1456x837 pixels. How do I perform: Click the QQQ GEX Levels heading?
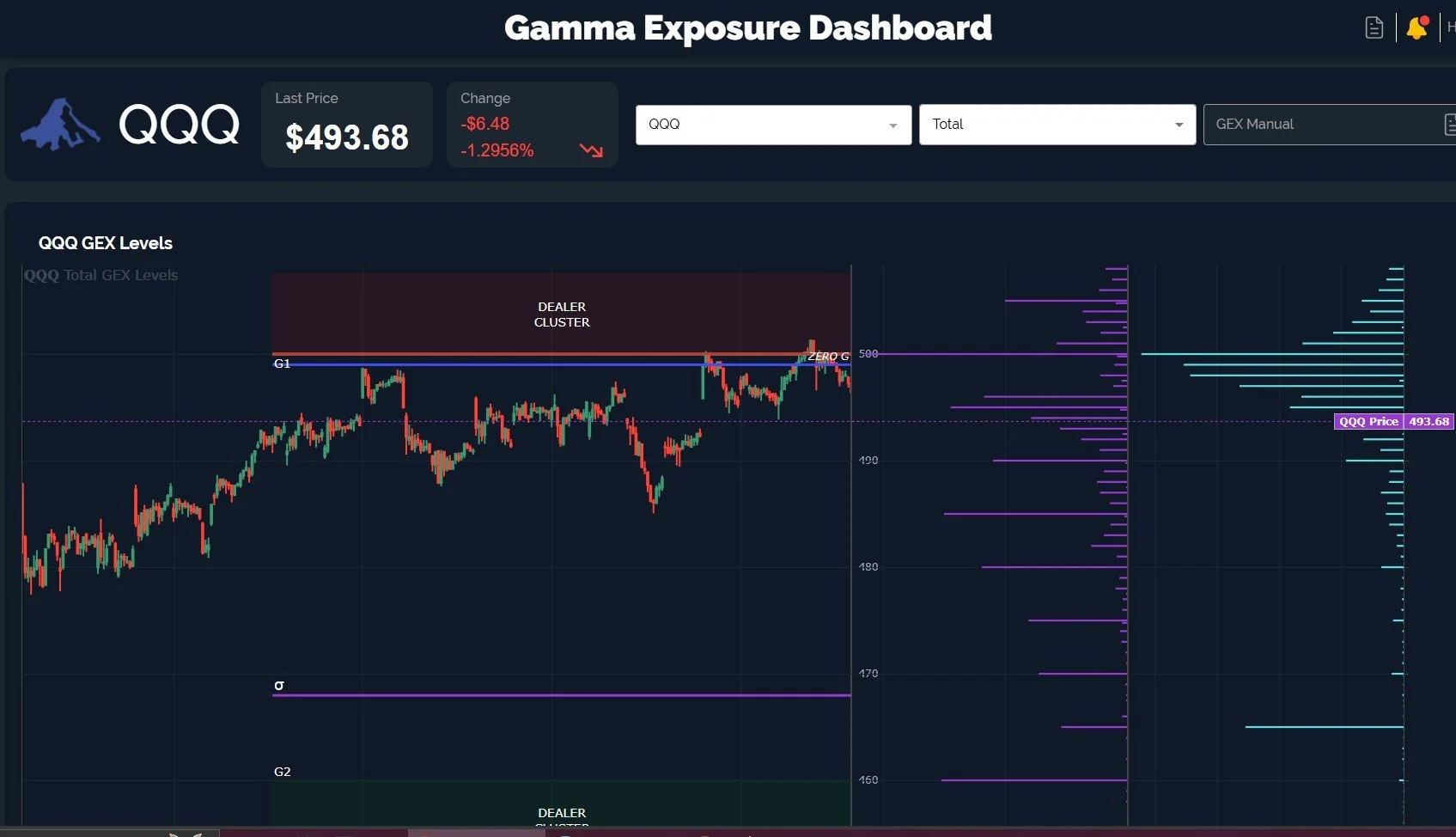coord(106,243)
